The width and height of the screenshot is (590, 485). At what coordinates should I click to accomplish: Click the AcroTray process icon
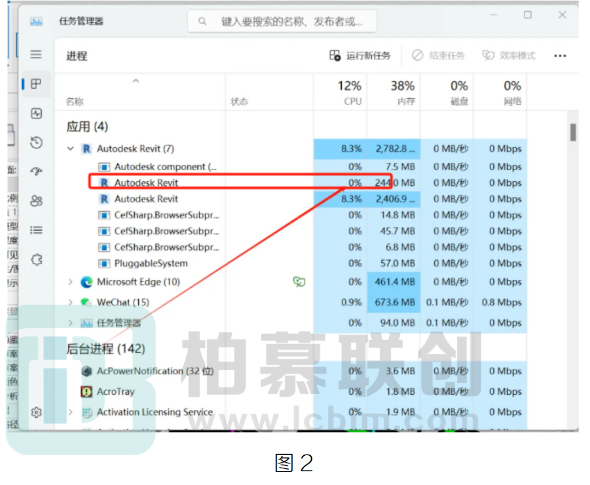87,392
